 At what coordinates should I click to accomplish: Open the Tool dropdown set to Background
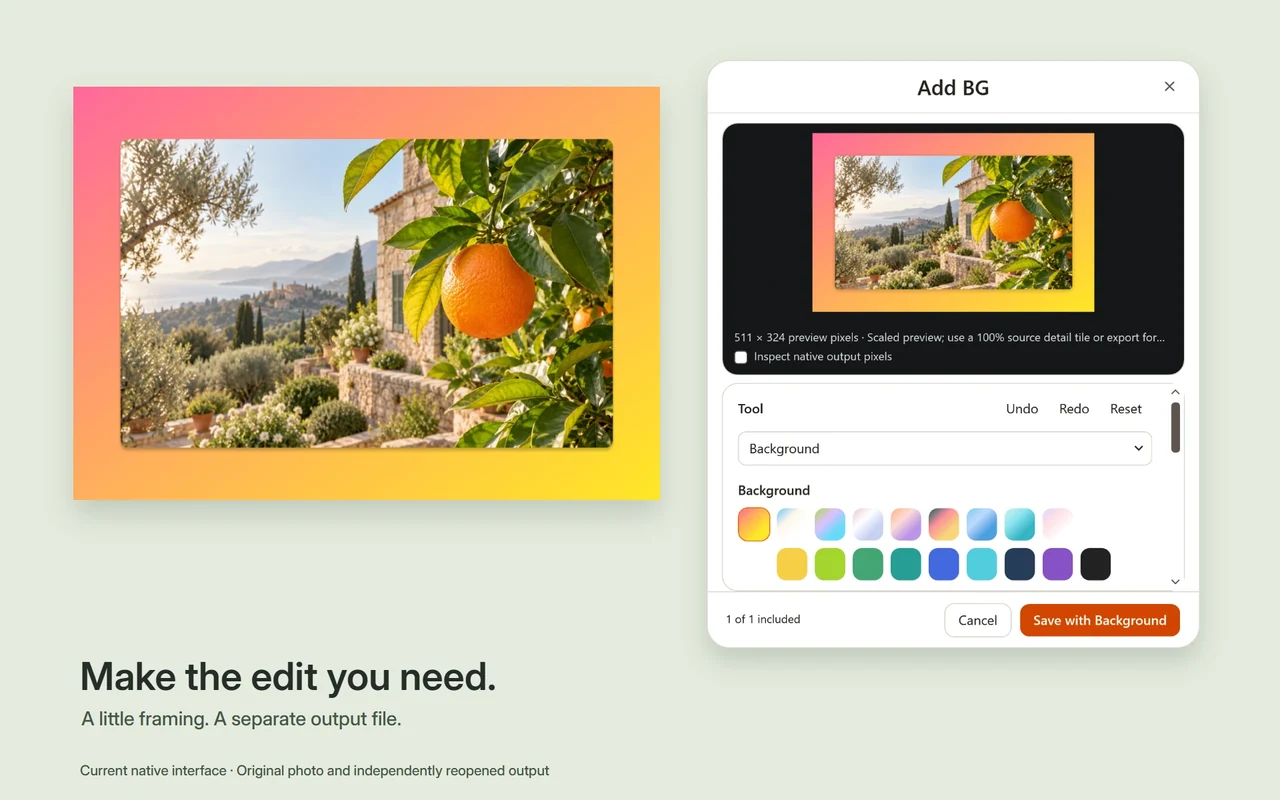coord(945,449)
